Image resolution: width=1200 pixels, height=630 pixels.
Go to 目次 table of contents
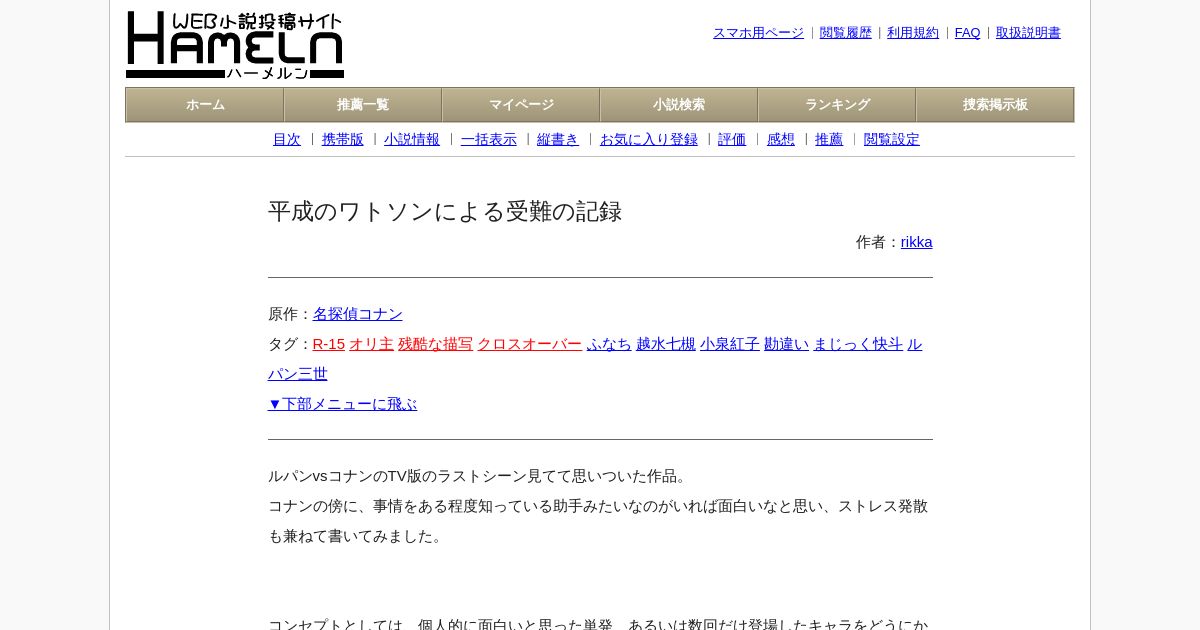(x=287, y=140)
